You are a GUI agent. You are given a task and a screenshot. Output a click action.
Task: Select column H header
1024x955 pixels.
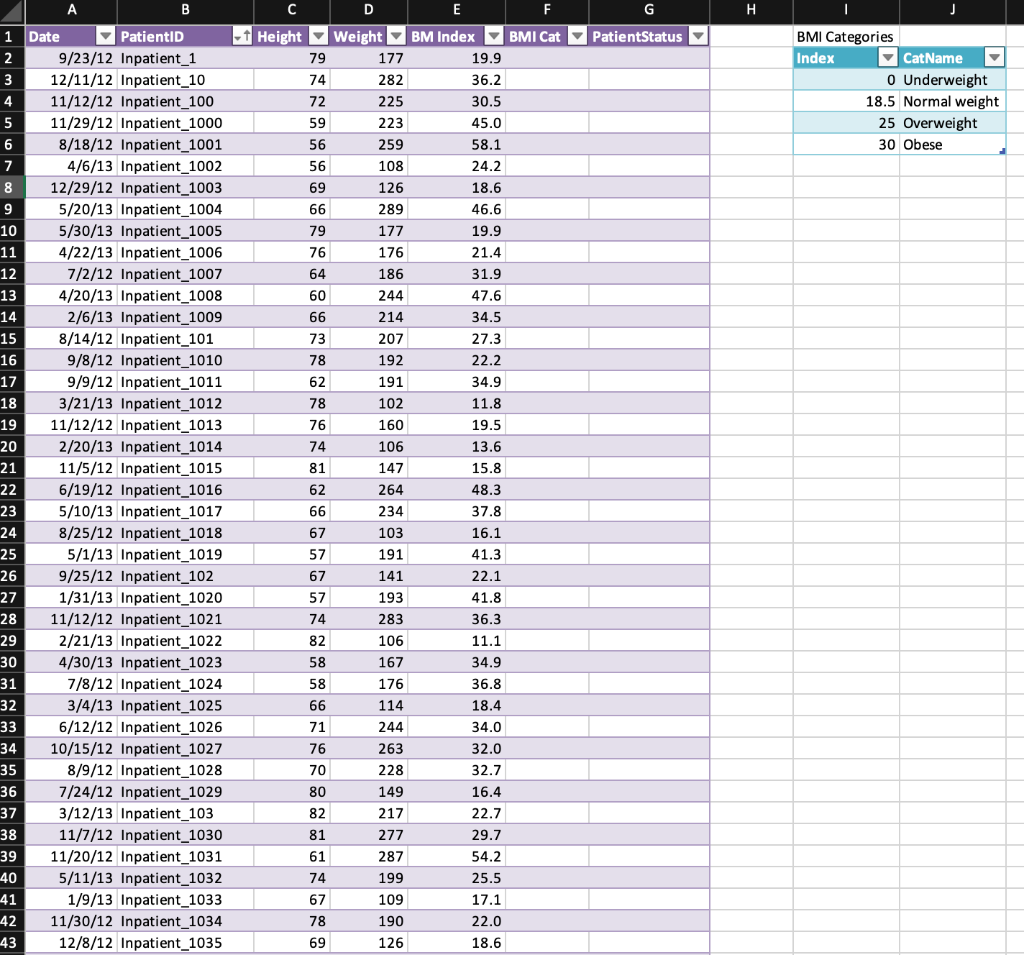[751, 10]
